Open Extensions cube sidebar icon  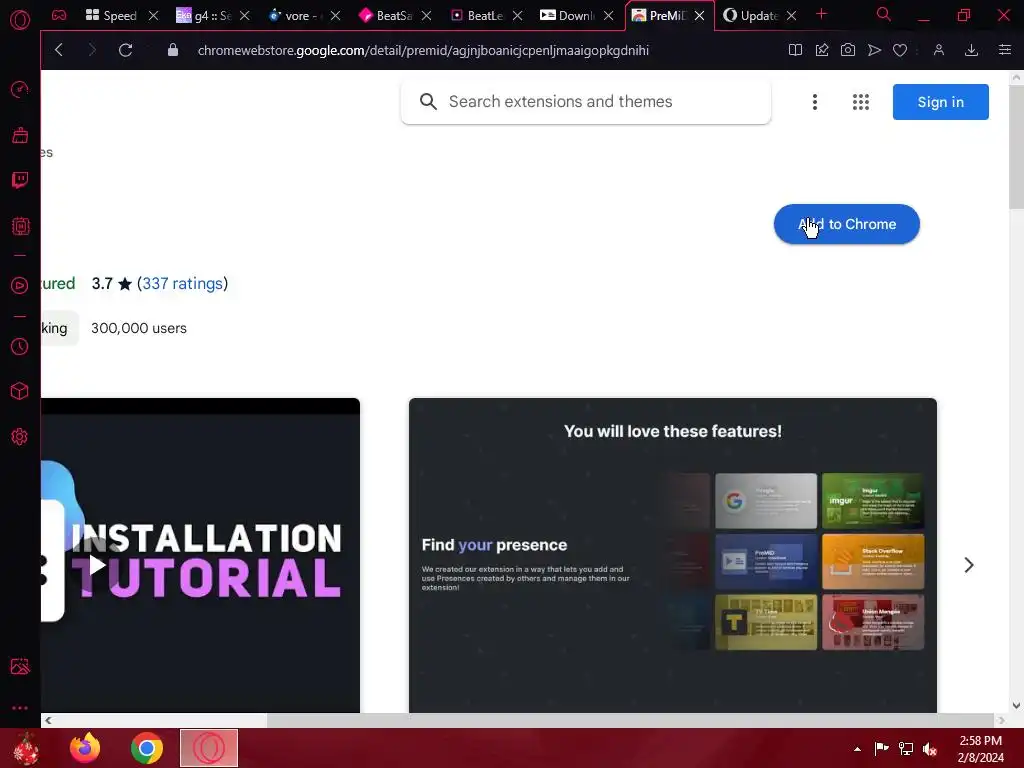[20, 391]
